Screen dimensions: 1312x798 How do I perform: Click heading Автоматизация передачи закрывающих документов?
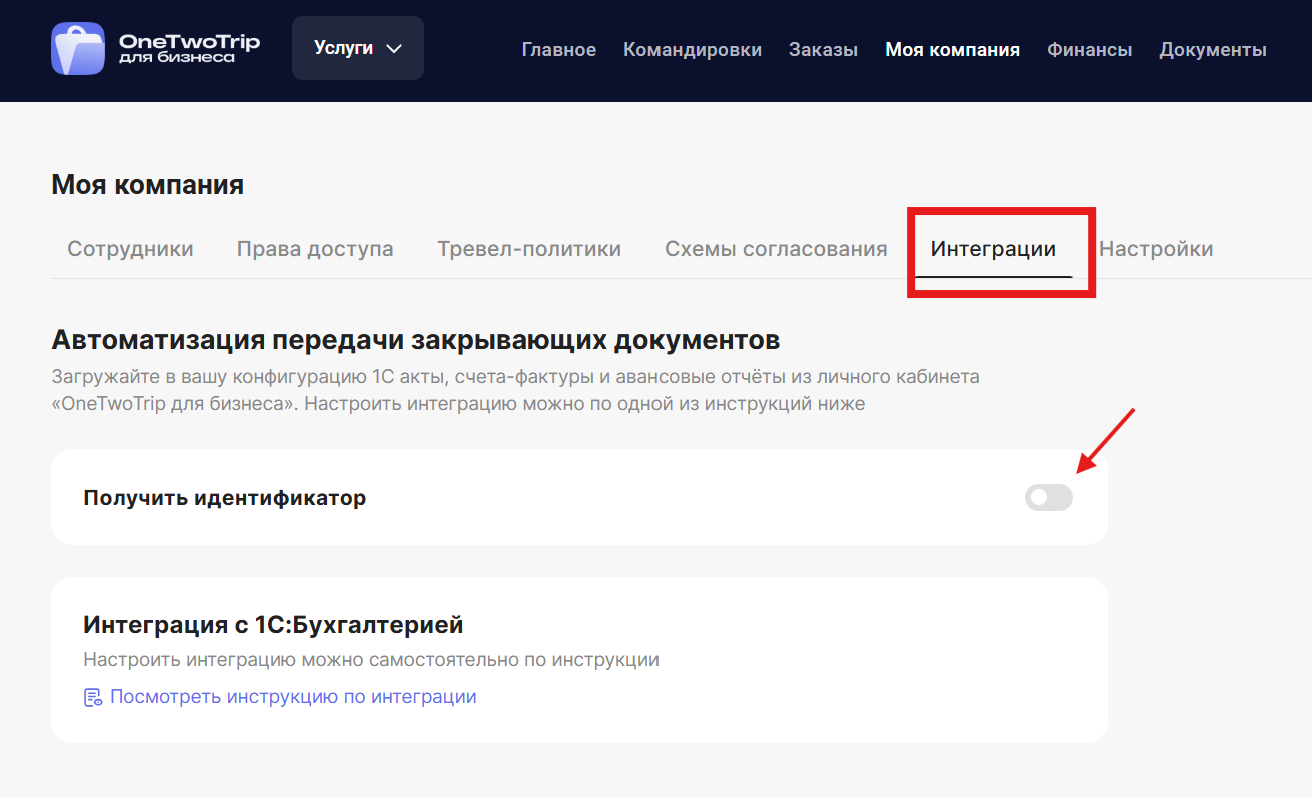click(415, 340)
